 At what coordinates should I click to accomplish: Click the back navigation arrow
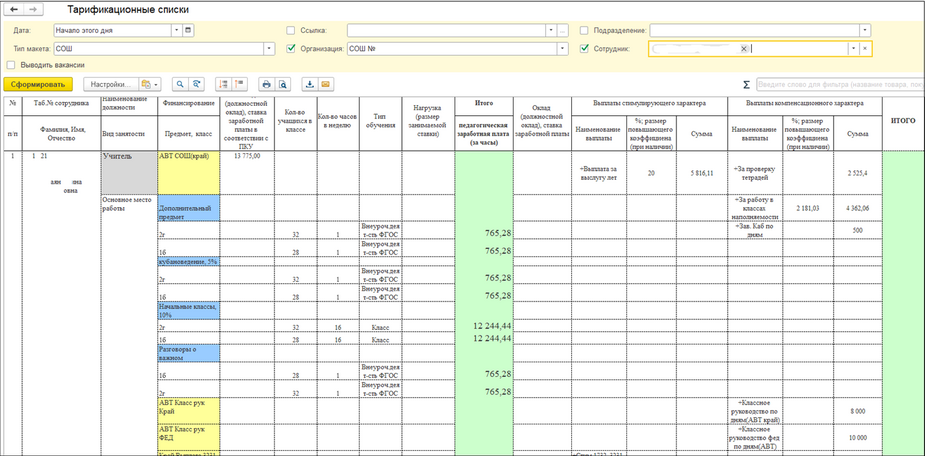click(x=14, y=9)
